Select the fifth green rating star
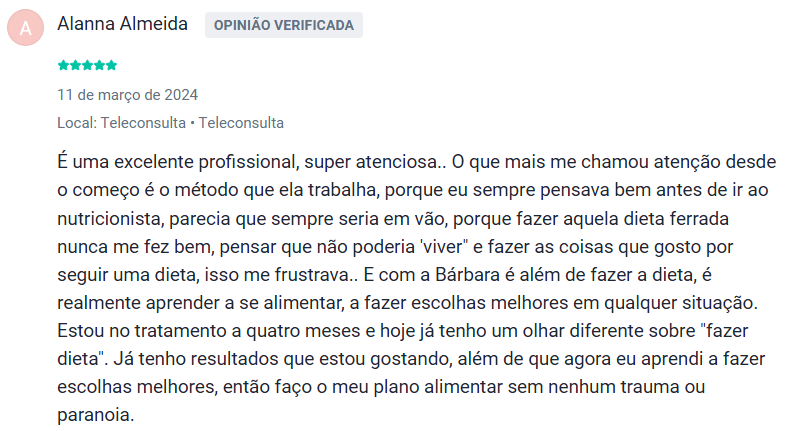The width and height of the screenshot is (790, 431). (x=111, y=66)
